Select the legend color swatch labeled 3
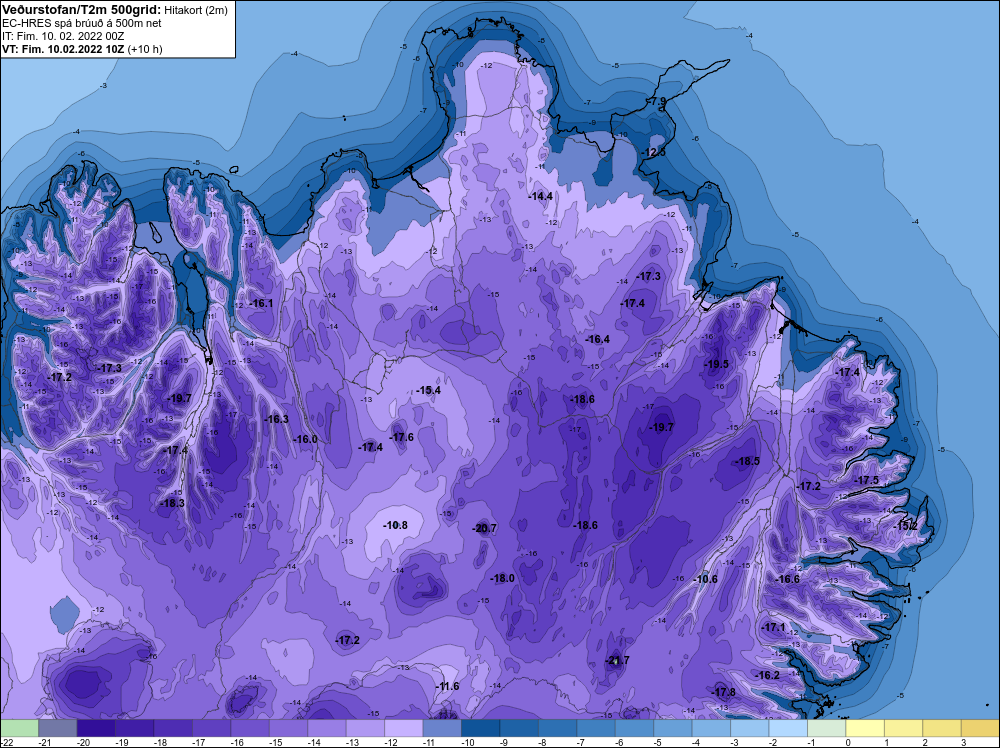The width and height of the screenshot is (1000, 748). pyautogui.click(x=981, y=728)
